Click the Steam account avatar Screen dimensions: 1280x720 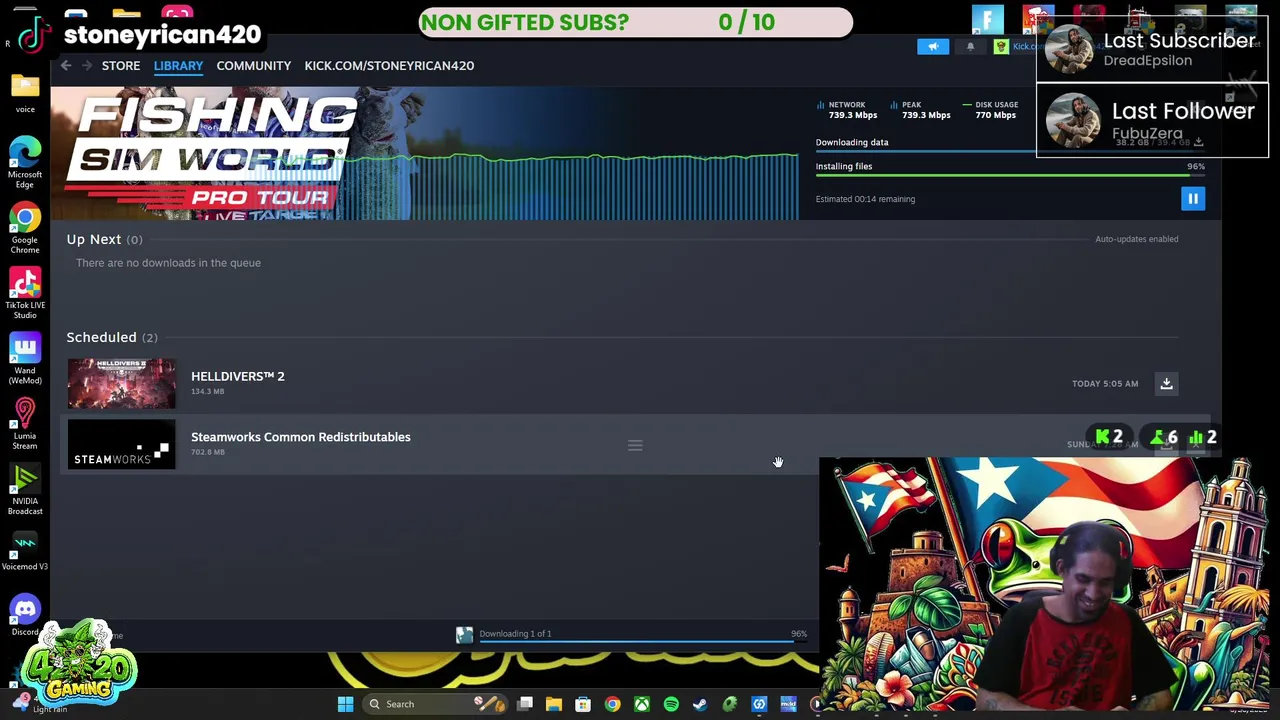(x=1001, y=47)
